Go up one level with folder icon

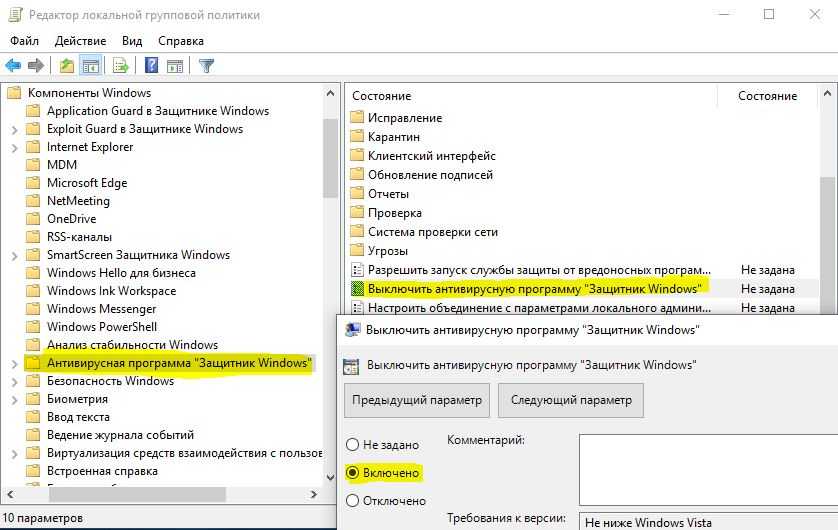[x=67, y=66]
